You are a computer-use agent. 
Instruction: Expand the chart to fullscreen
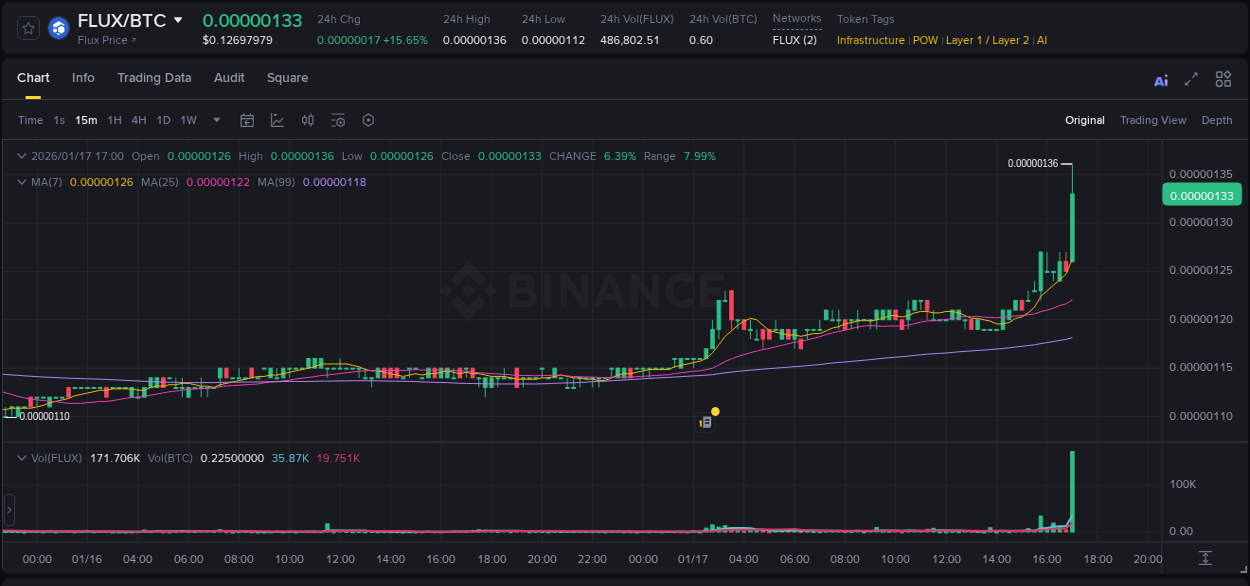click(1190, 78)
